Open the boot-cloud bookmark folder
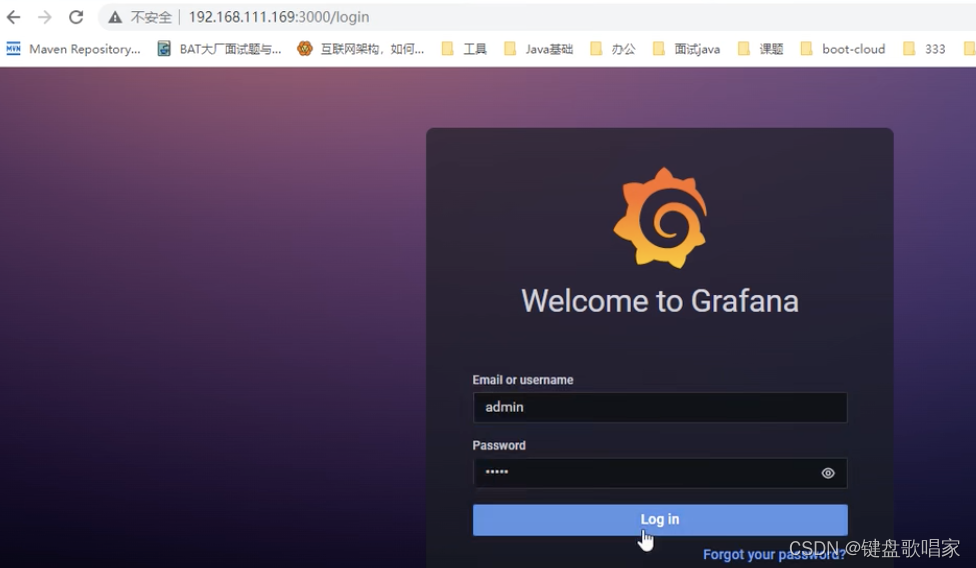 843,49
